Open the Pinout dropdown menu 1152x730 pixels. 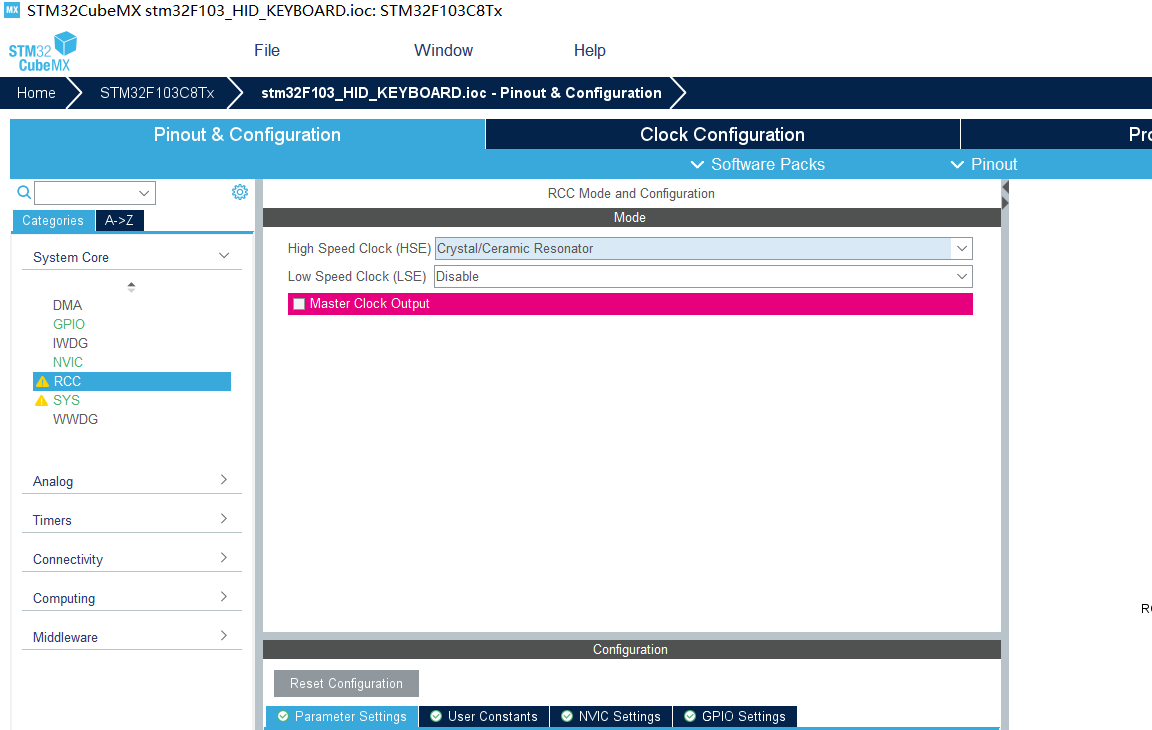click(984, 165)
